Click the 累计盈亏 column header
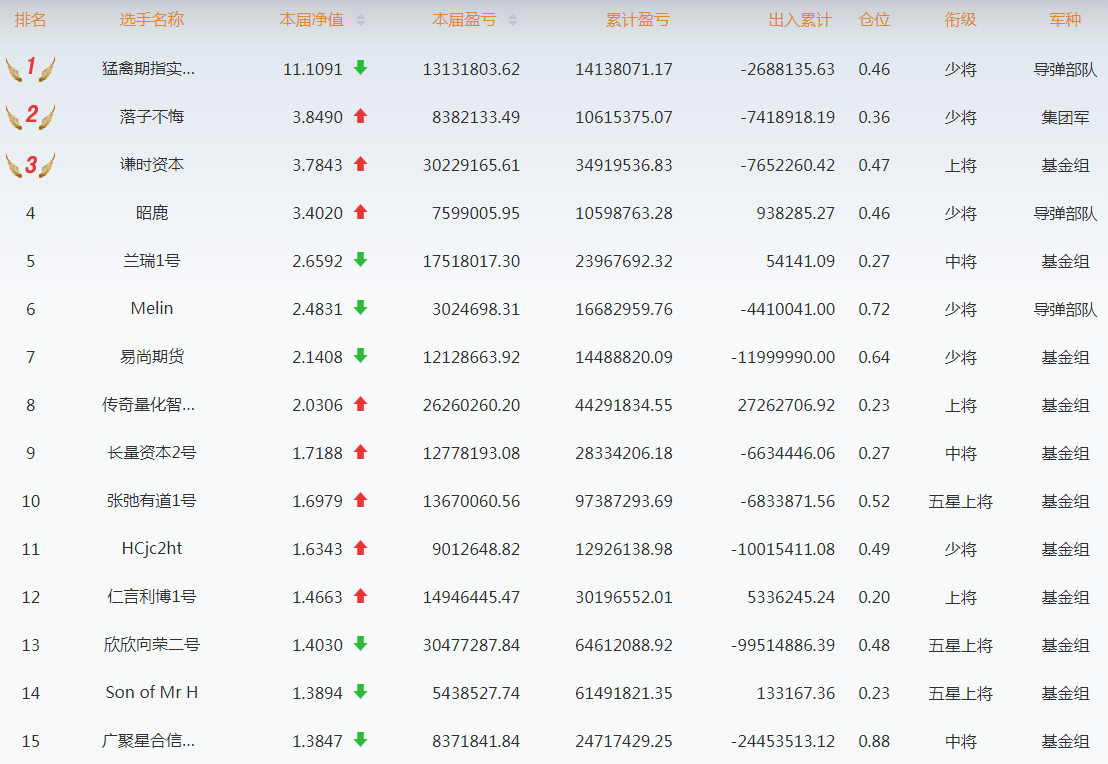The height and width of the screenshot is (764, 1108). pos(637,20)
